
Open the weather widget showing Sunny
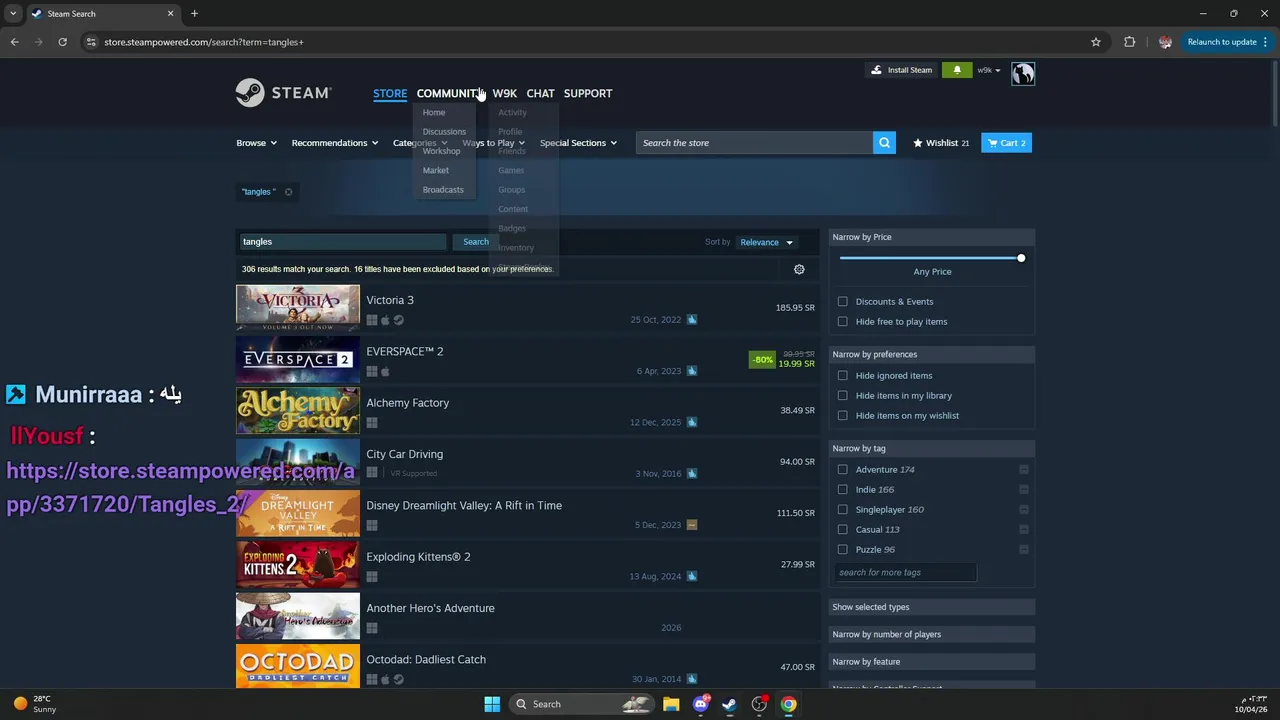pyautogui.click(x=35, y=704)
